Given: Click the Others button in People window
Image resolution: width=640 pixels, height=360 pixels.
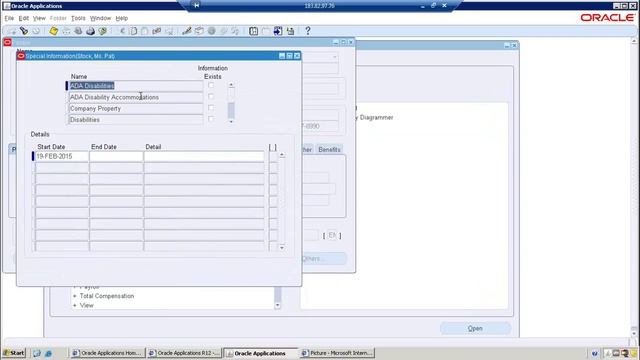Looking at the screenshot, I should 324,258.
